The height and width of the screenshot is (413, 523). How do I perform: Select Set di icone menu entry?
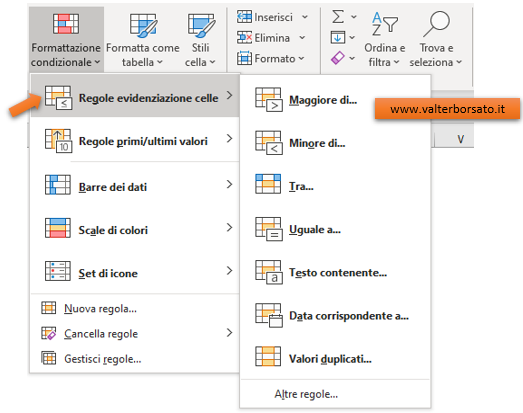(x=135, y=272)
